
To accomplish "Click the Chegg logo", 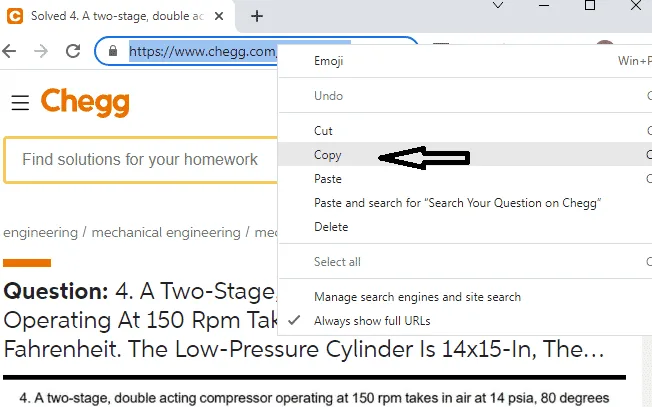I will click(85, 102).
